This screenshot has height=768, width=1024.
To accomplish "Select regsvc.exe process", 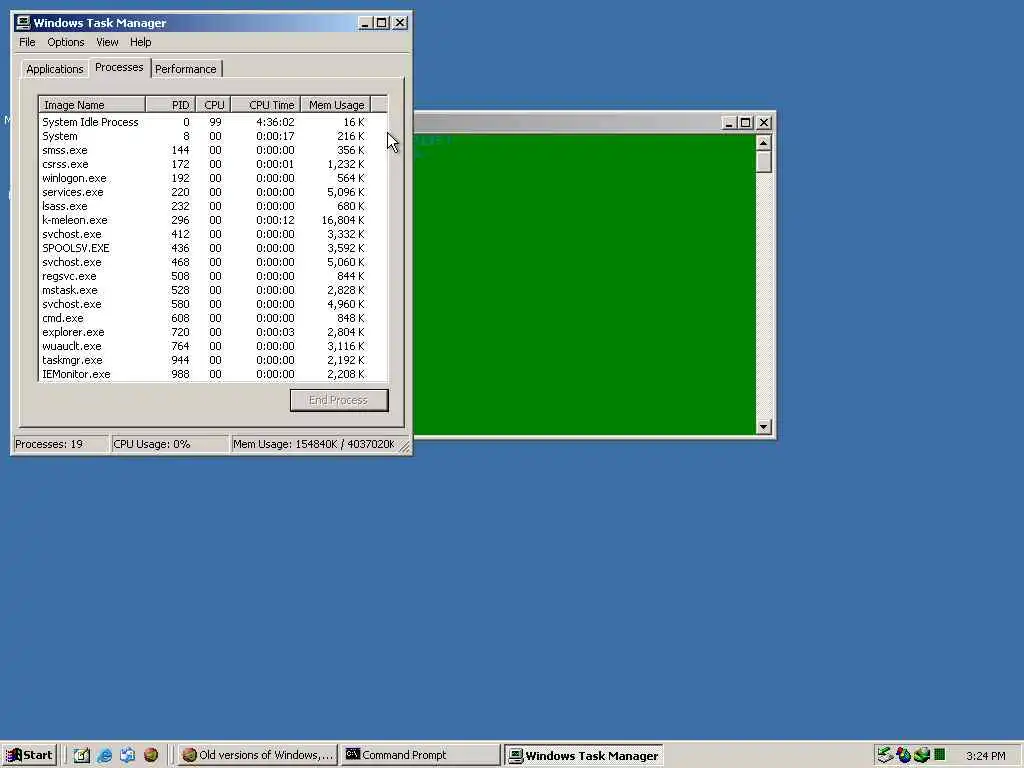I will pos(213,276).
